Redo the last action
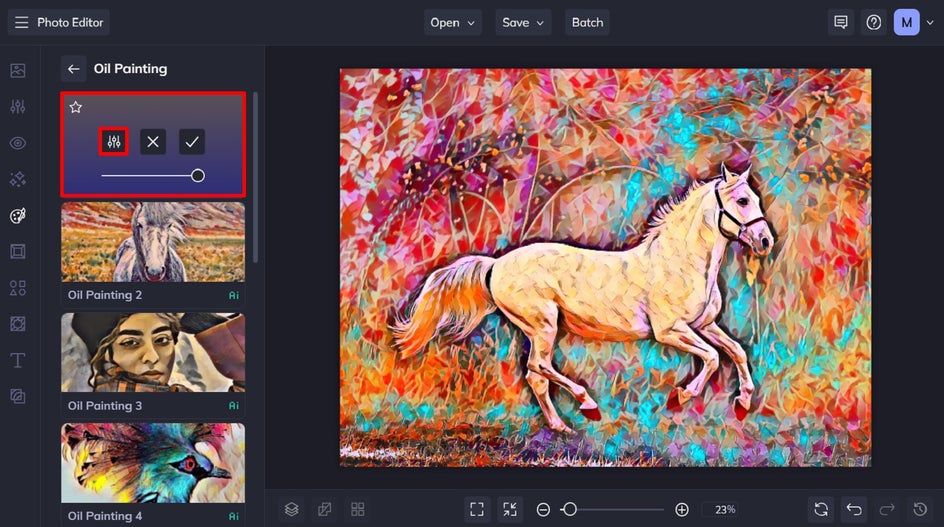944x527 pixels. coord(887,510)
